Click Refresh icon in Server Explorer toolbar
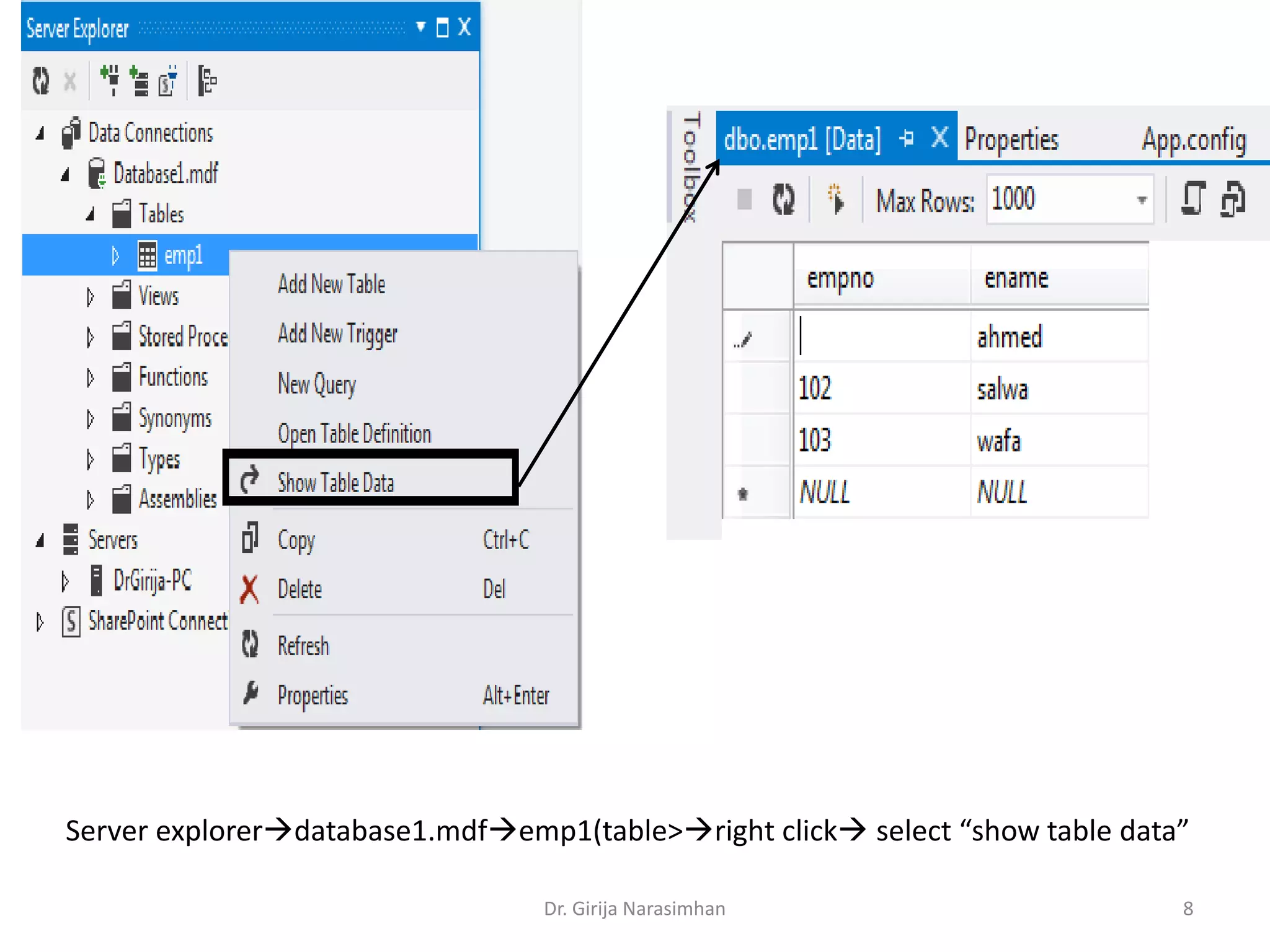 [41, 81]
